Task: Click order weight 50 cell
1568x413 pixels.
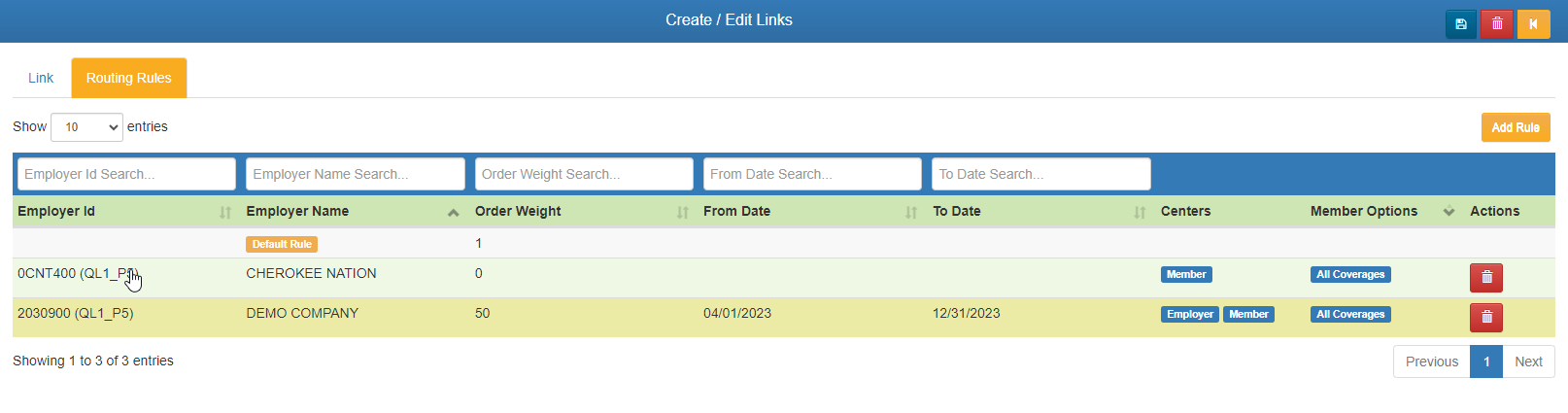Action: [483, 313]
